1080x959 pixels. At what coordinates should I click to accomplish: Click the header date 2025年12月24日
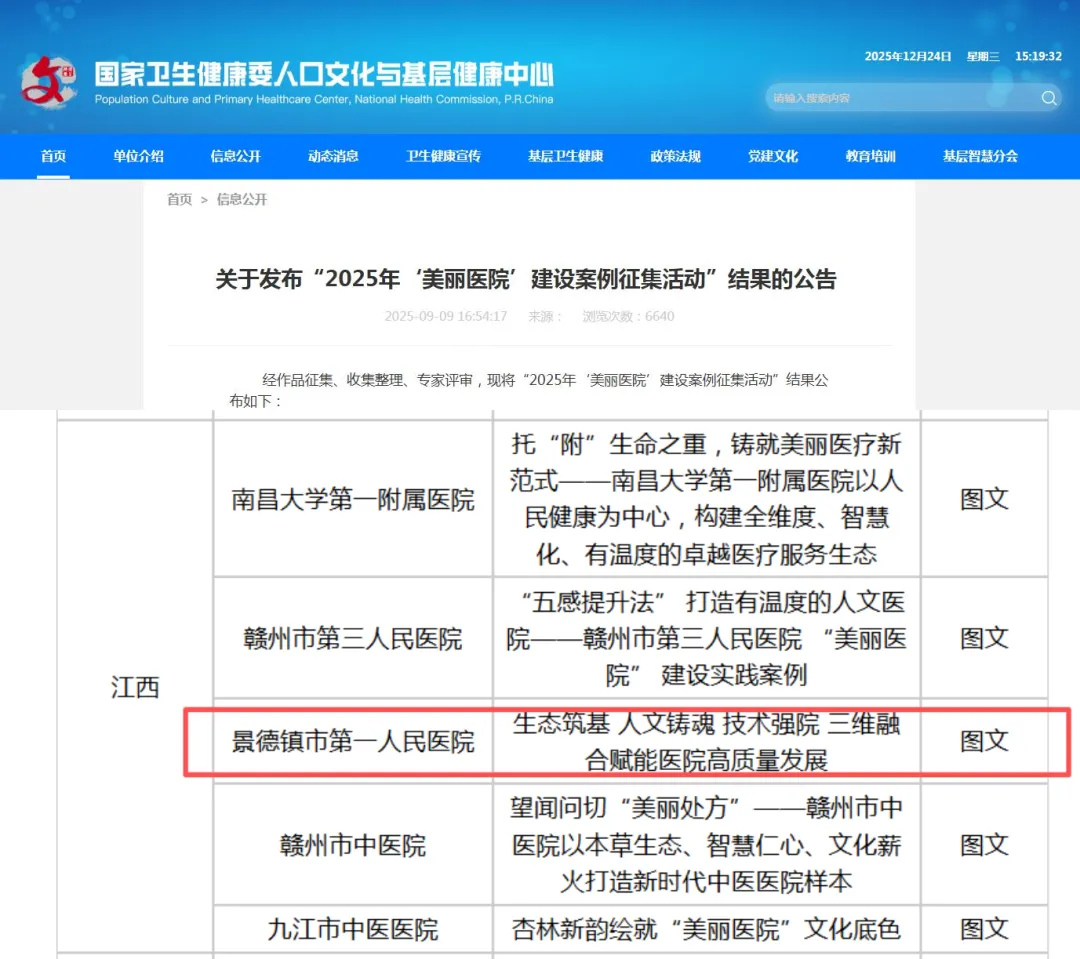(908, 56)
